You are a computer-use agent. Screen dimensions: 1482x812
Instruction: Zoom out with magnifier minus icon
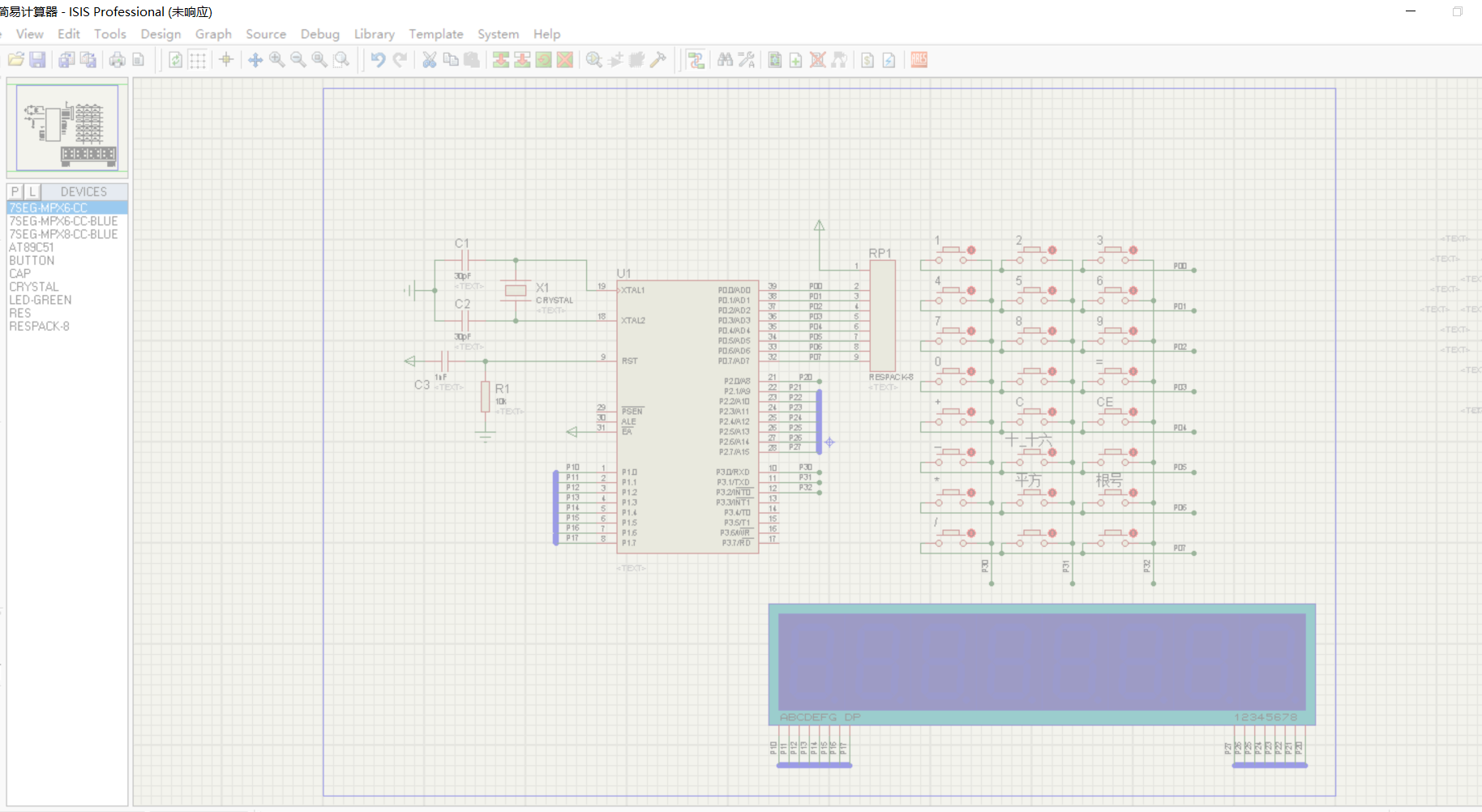(298, 60)
